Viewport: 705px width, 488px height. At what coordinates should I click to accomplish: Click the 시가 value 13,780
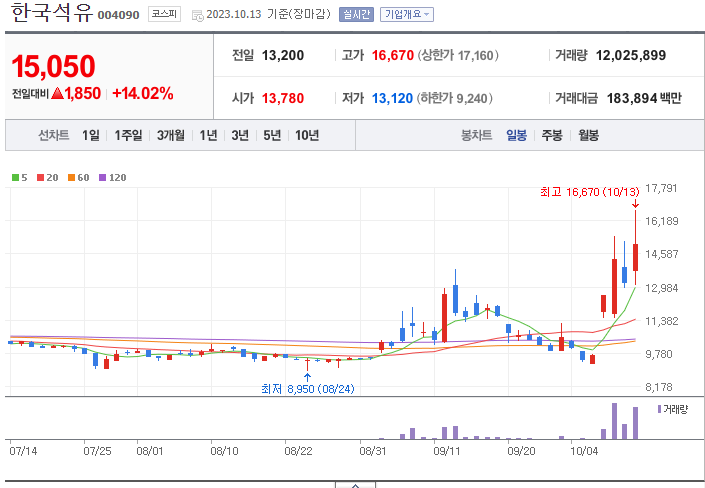click(x=283, y=98)
